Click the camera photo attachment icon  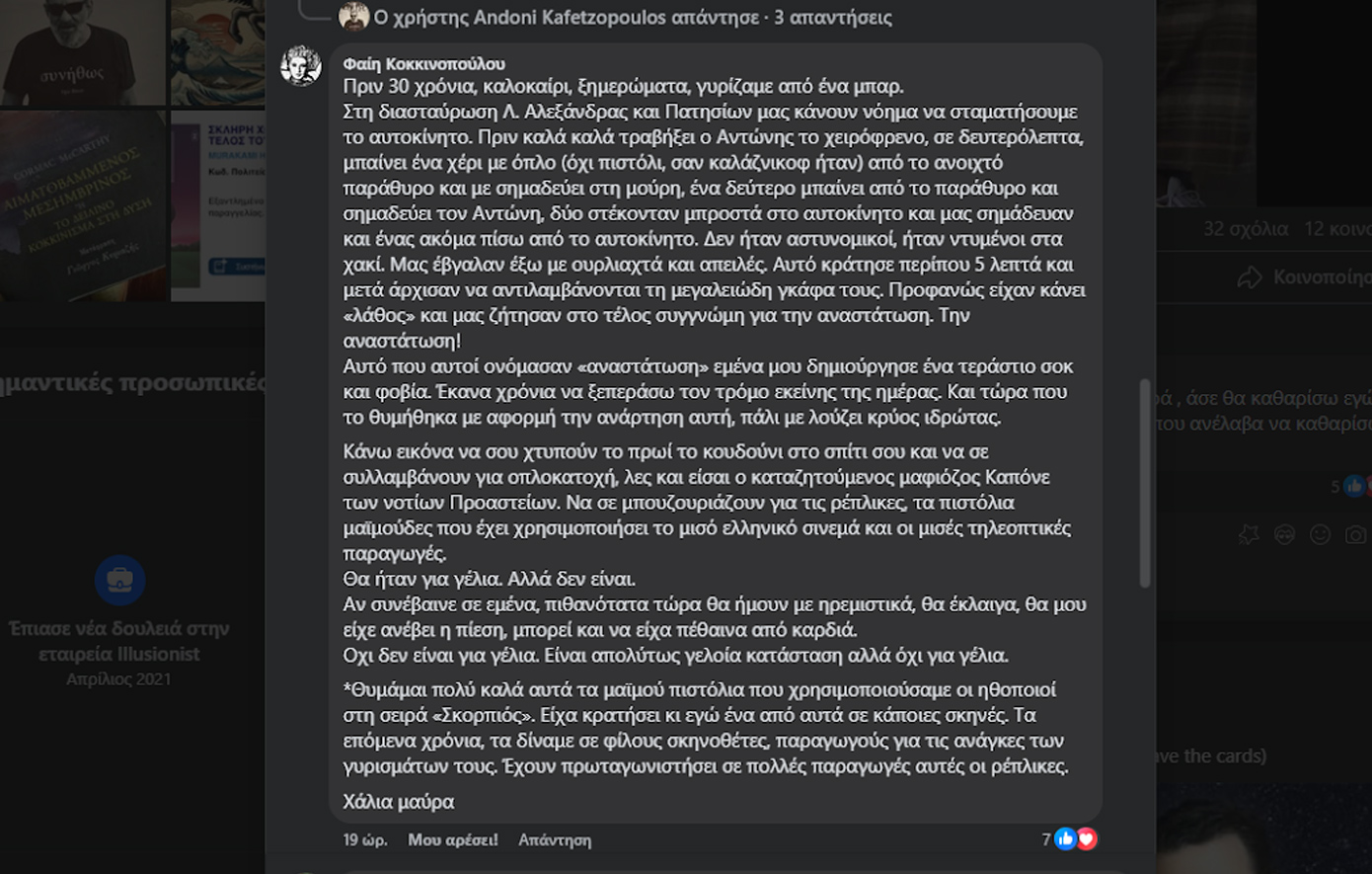pos(1356,534)
